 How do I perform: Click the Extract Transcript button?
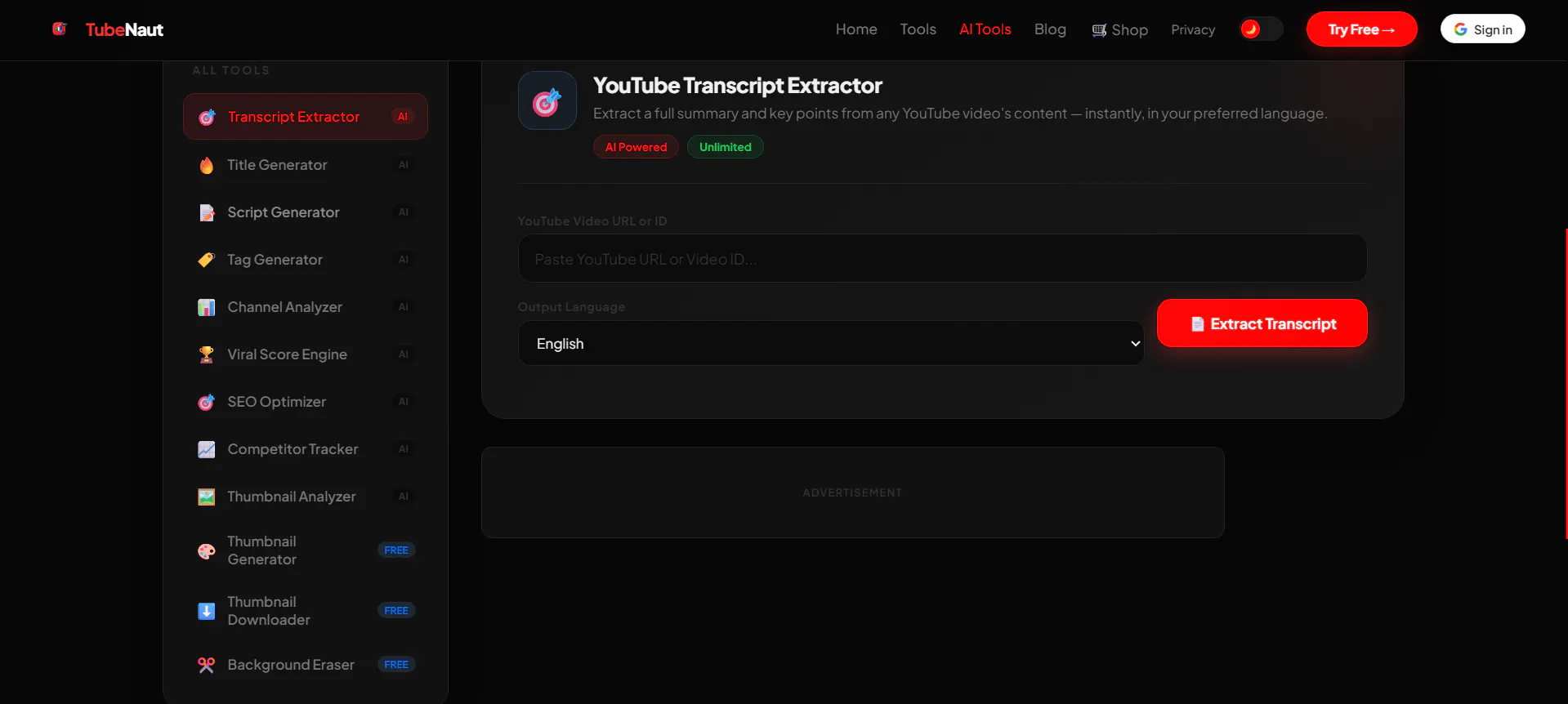pyautogui.click(x=1262, y=323)
